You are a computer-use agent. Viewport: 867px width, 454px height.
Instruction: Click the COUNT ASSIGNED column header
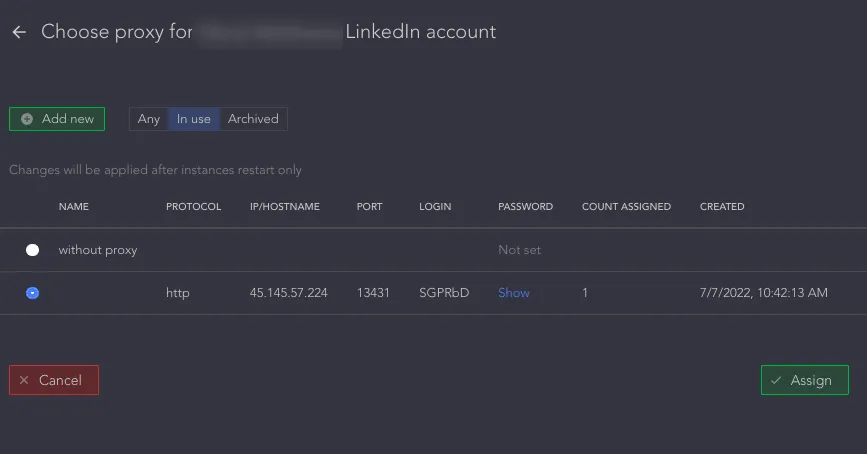coord(626,206)
